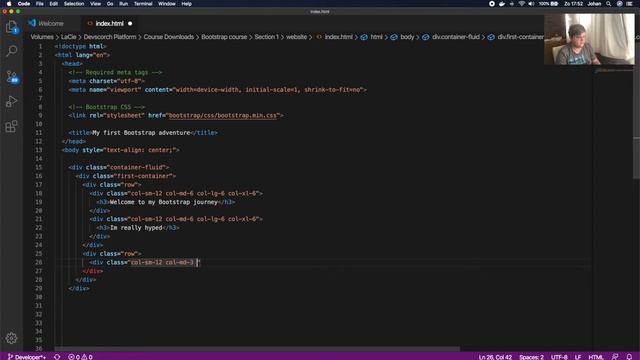Image resolution: width=640 pixels, height=360 pixels.
Task: Change end of line sequence LF
Action: click(x=578, y=357)
